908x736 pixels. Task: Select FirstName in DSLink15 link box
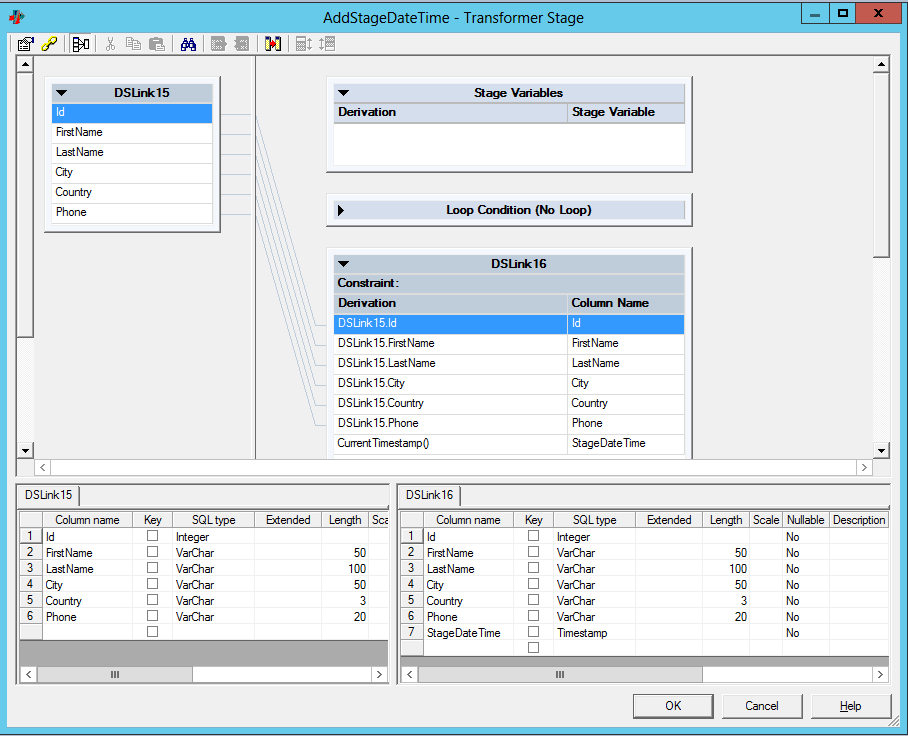click(x=132, y=133)
